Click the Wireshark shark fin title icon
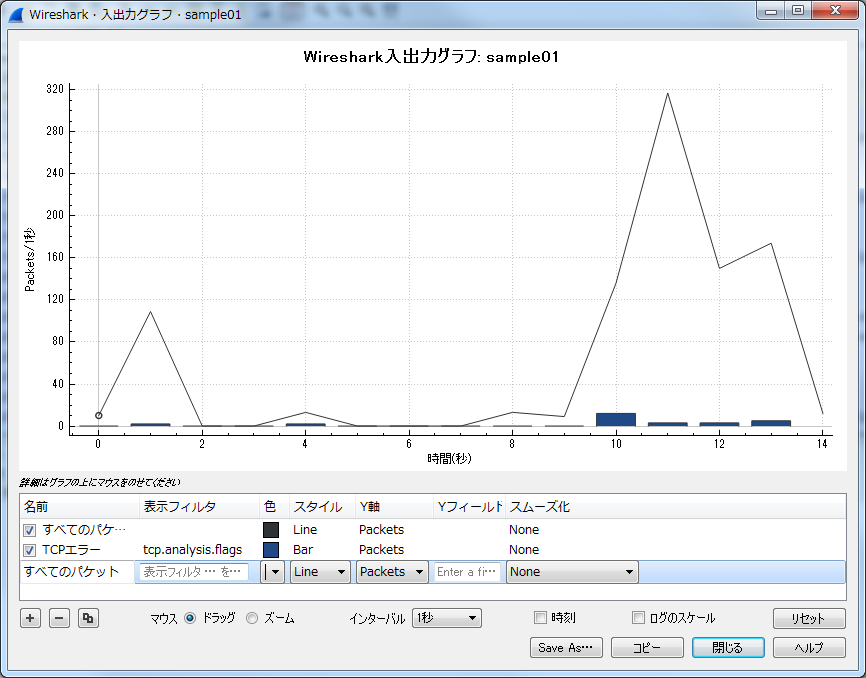This screenshot has width=866, height=678. (x=16, y=14)
